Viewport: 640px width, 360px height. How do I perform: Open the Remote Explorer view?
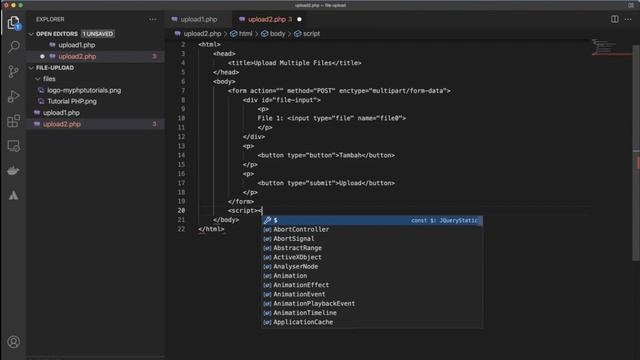coord(13,146)
